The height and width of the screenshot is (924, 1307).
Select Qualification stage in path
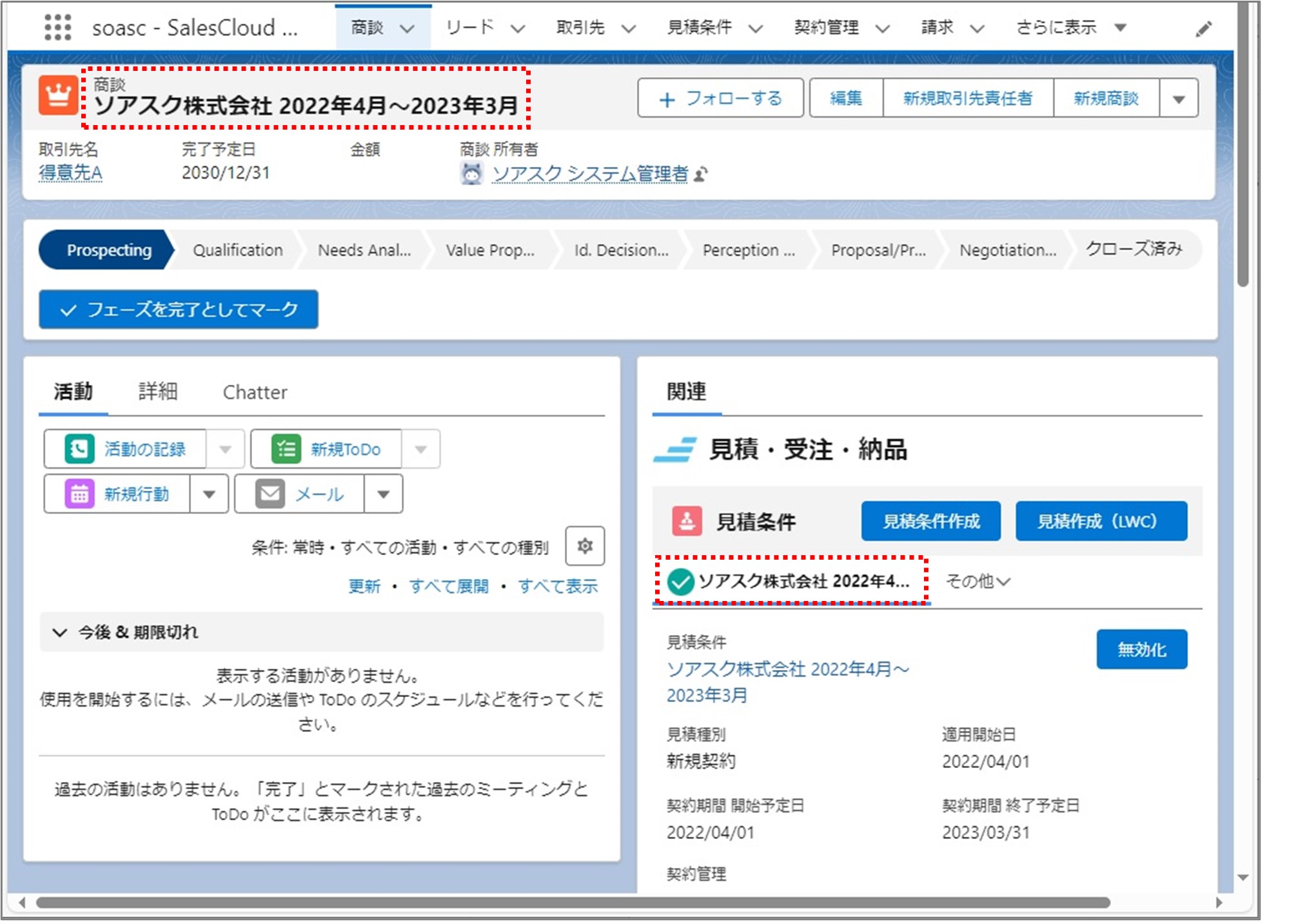238,250
